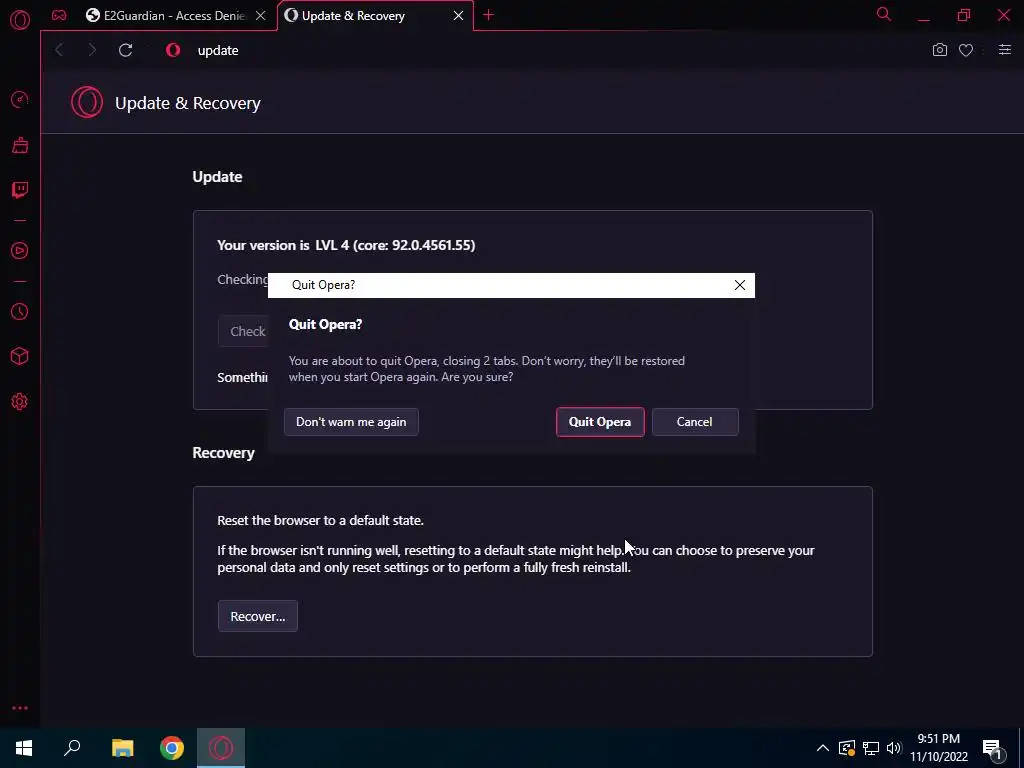The image size is (1024, 768).
Task: Close the Update & Recovery tab
Action: [x=458, y=16]
